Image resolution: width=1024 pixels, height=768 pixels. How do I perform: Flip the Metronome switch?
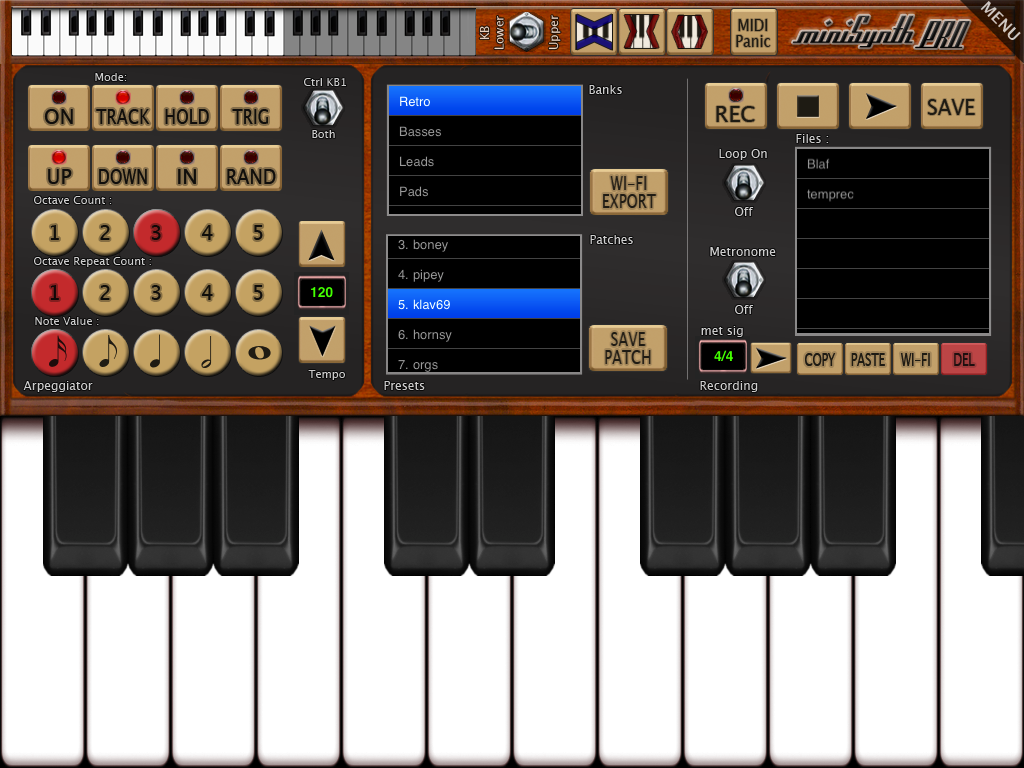tap(744, 281)
